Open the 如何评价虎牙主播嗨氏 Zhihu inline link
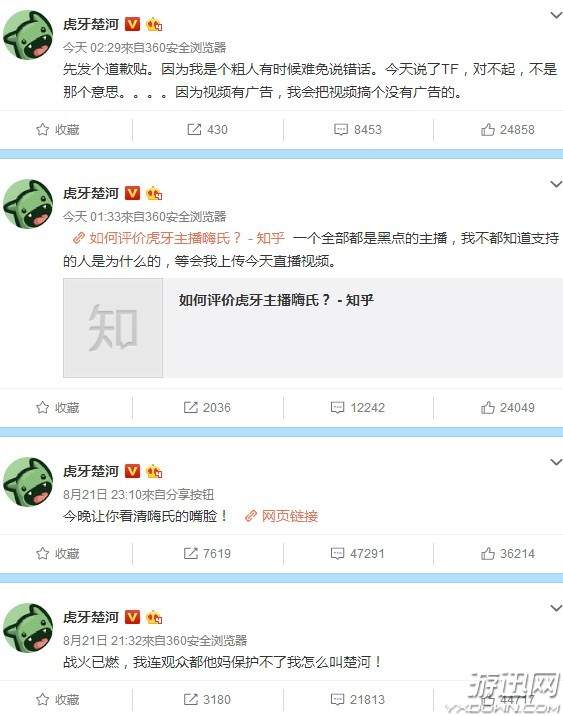The image size is (563, 716). point(179,238)
